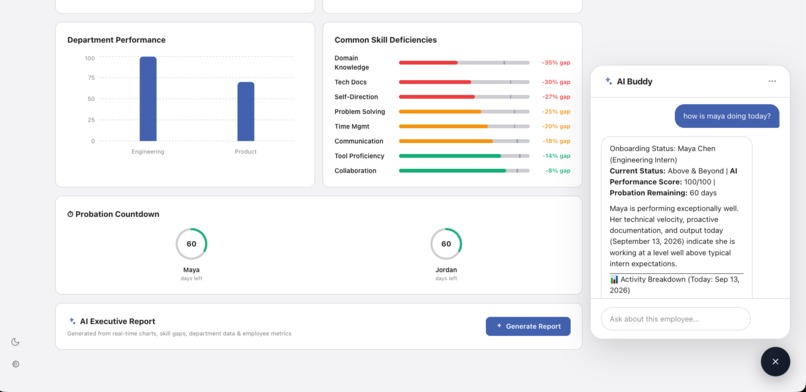Screen dimensions: 806x392
Task: Toggle dark mode moon icon
Action: (15, 342)
